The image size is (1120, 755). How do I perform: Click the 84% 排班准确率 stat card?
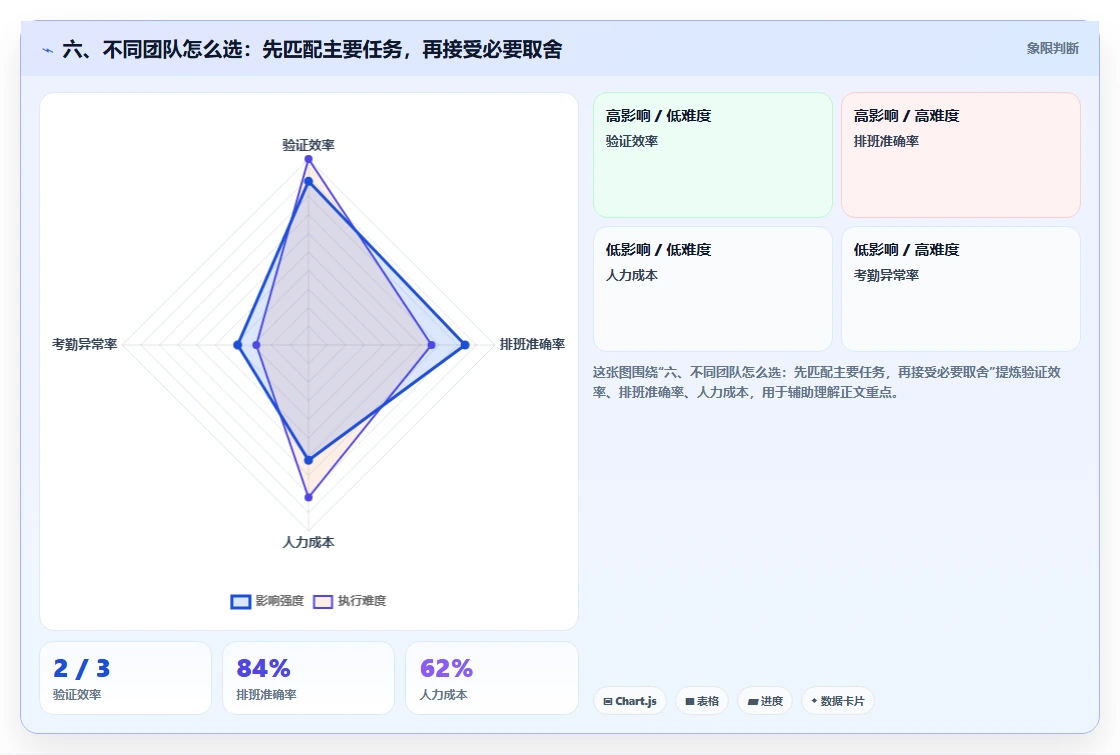pyautogui.click(x=309, y=678)
